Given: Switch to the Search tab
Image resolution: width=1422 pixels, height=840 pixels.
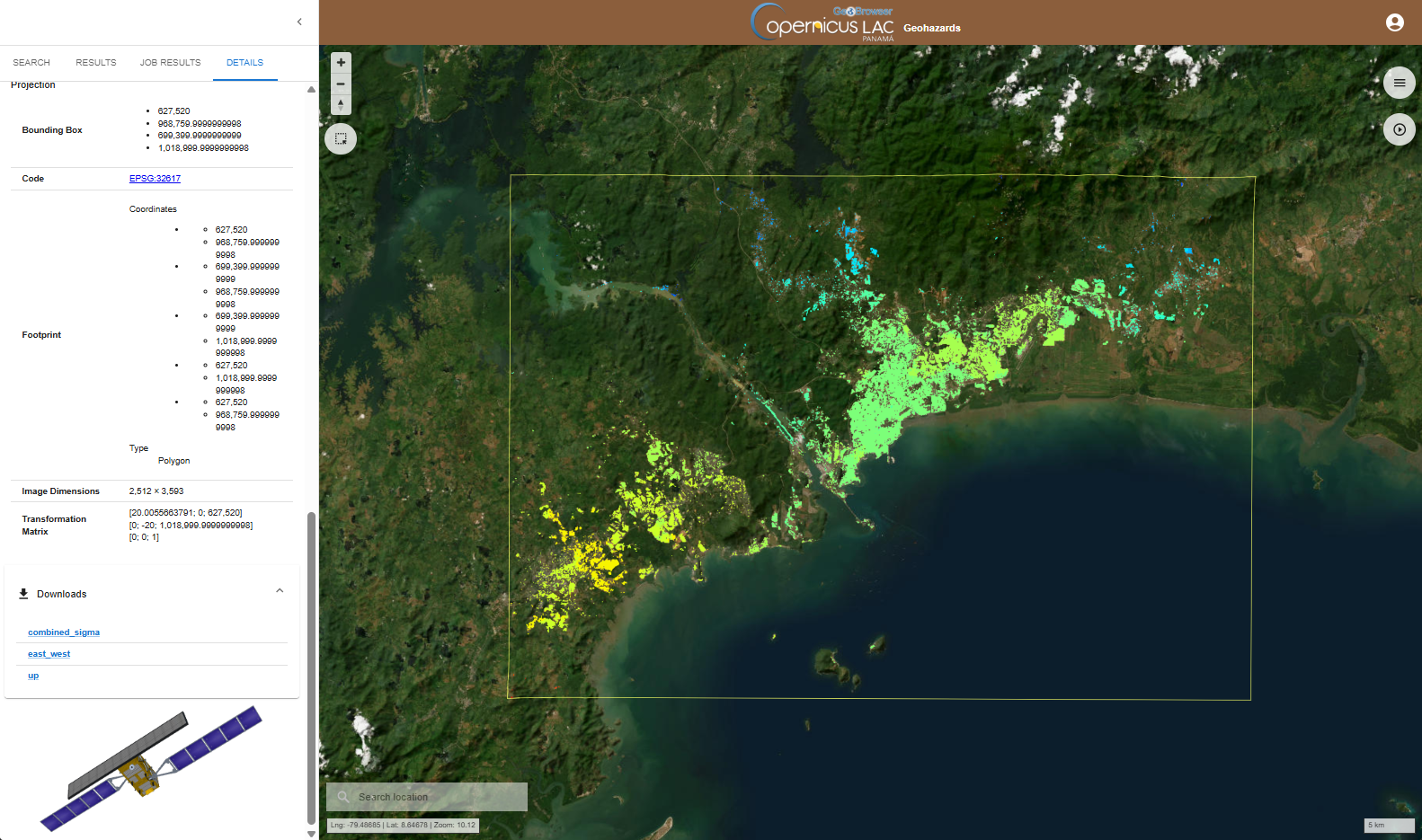Looking at the screenshot, I should tap(31, 63).
